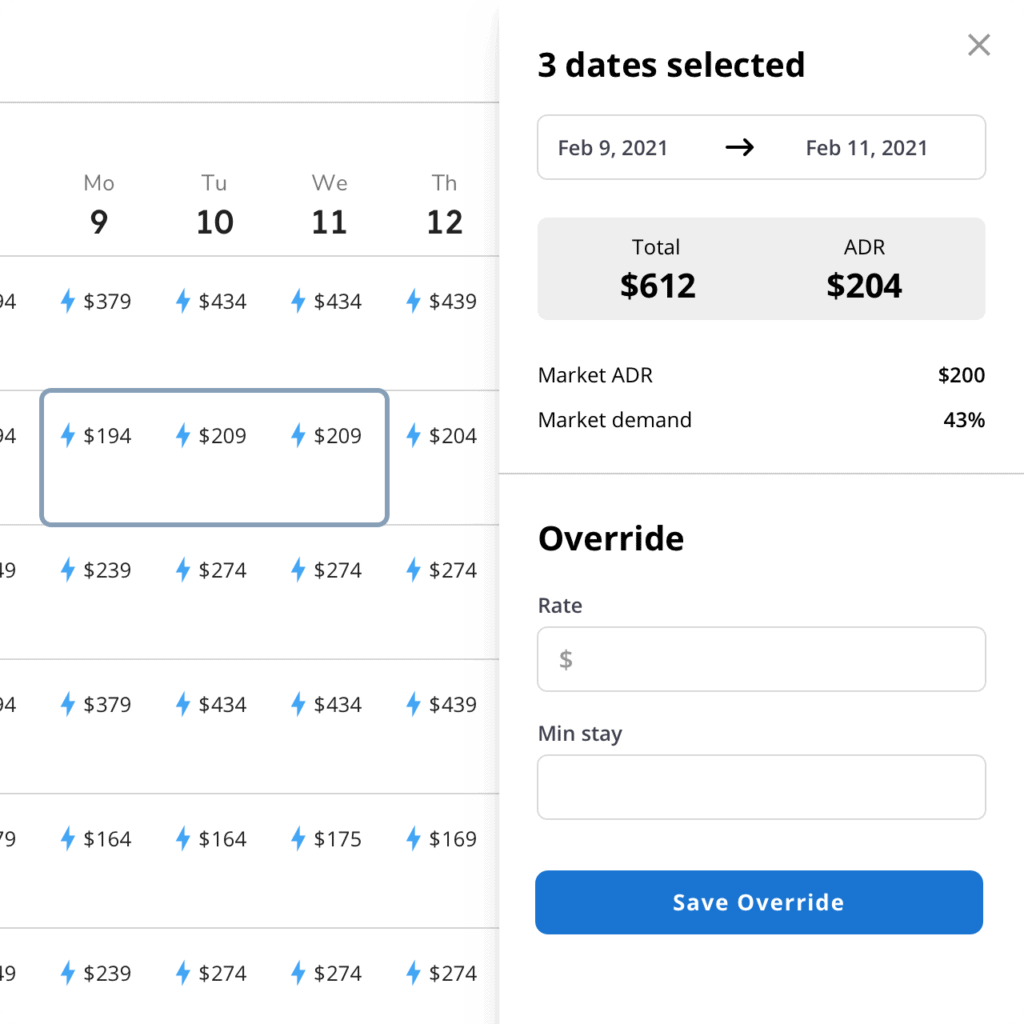Close the dates selected panel
This screenshot has height=1024, width=1024.
tap(978, 45)
